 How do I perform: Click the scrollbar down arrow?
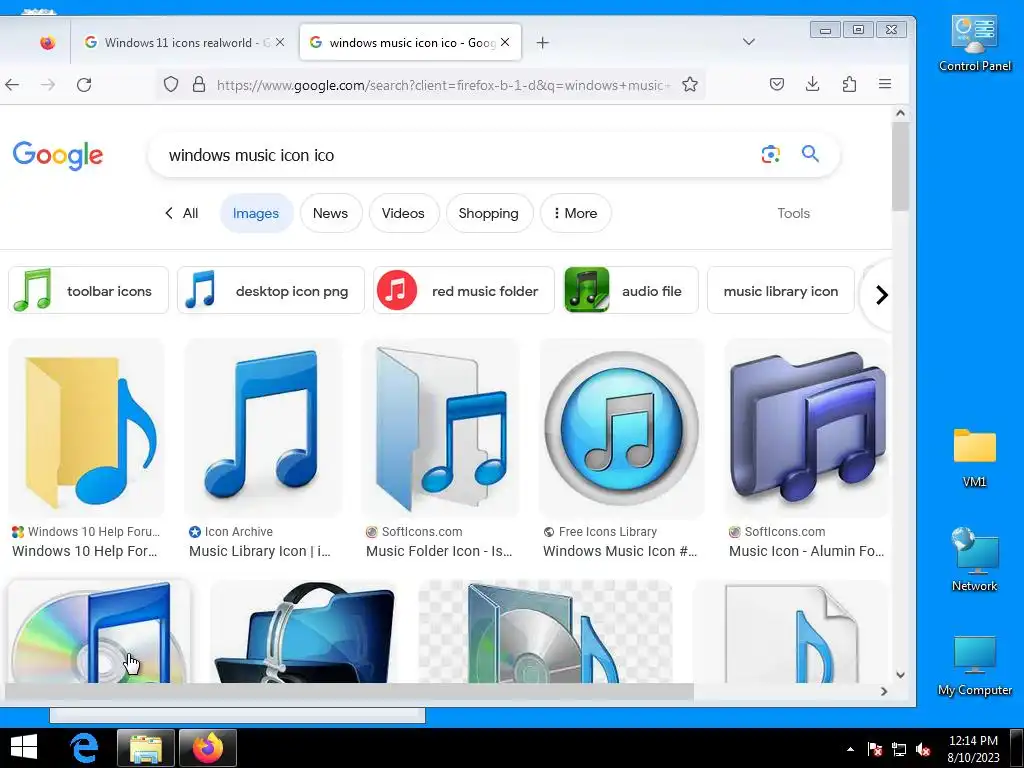coord(900,675)
